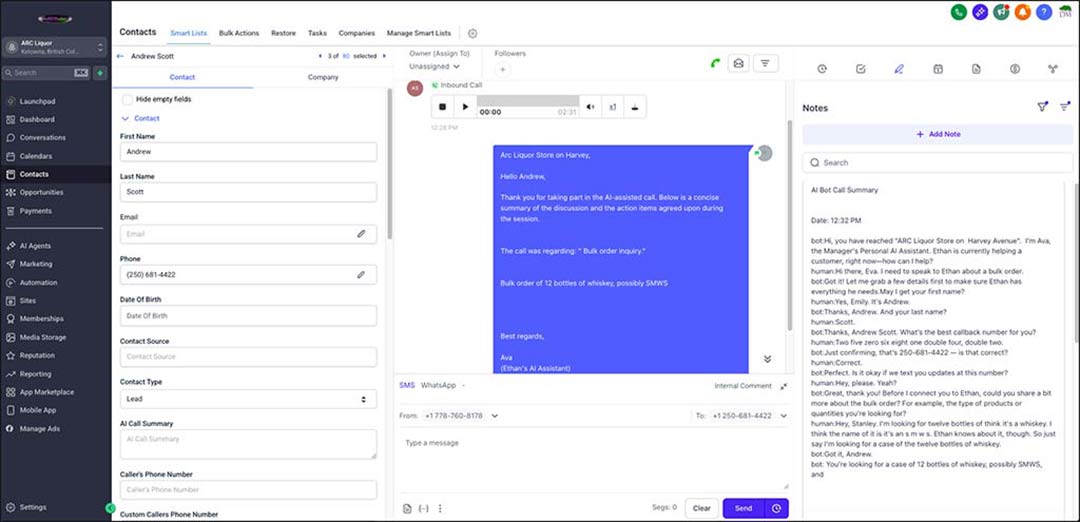Click the notes Search field
The image size is (1080, 522).
pyautogui.click(x=937, y=163)
